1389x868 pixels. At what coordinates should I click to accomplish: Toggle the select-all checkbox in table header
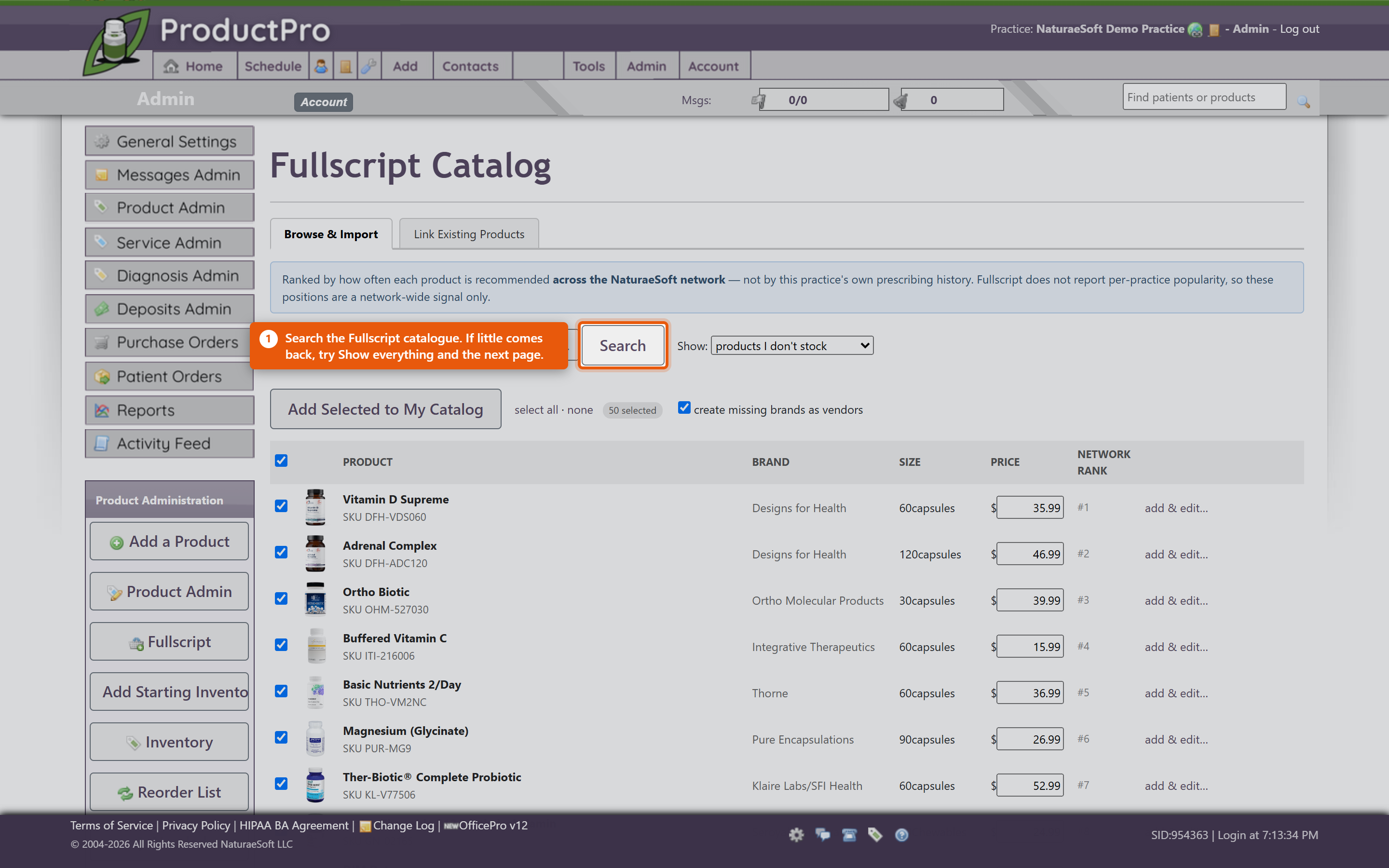click(281, 461)
